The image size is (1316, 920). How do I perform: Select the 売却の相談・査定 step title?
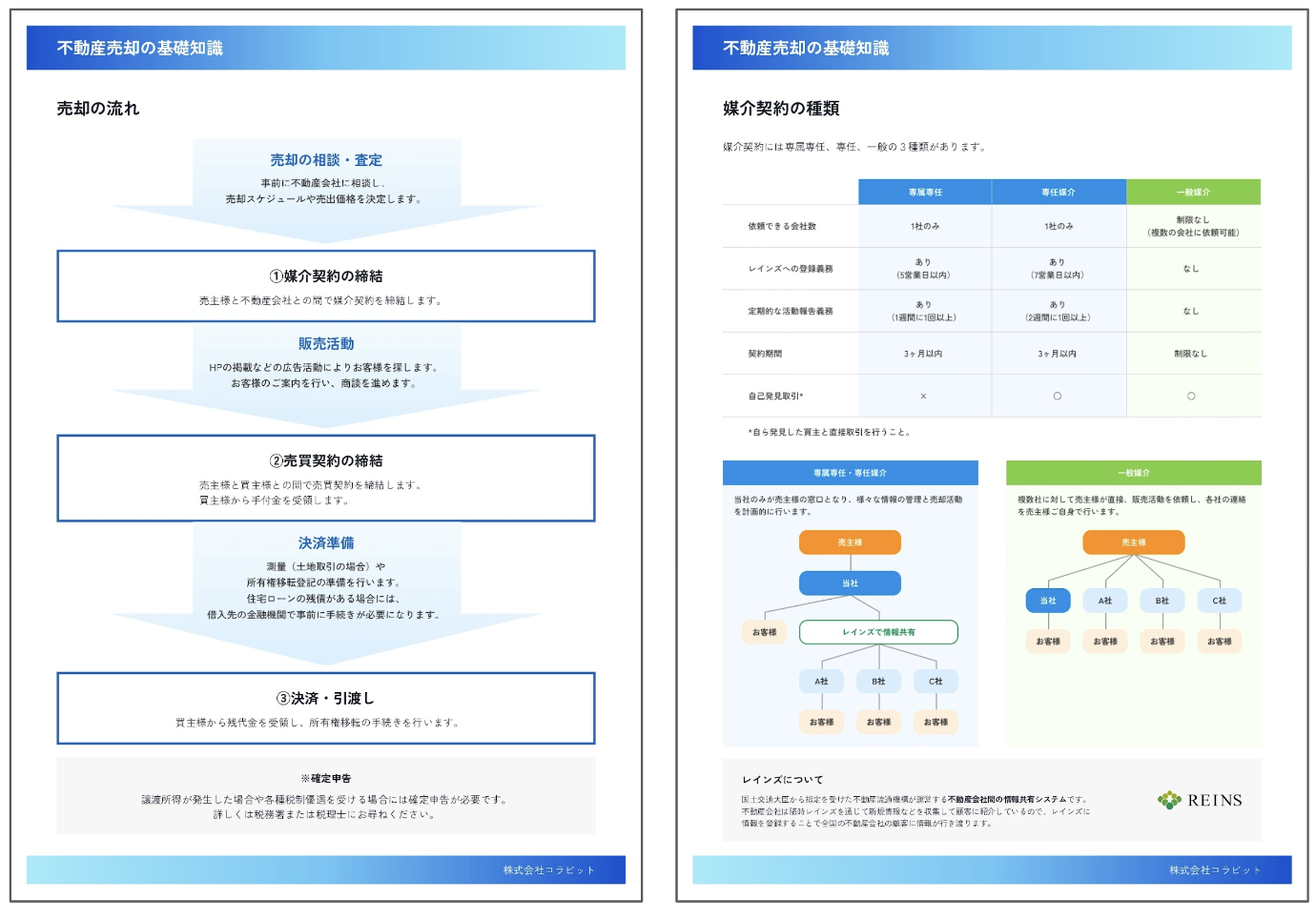[x=326, y=160]
